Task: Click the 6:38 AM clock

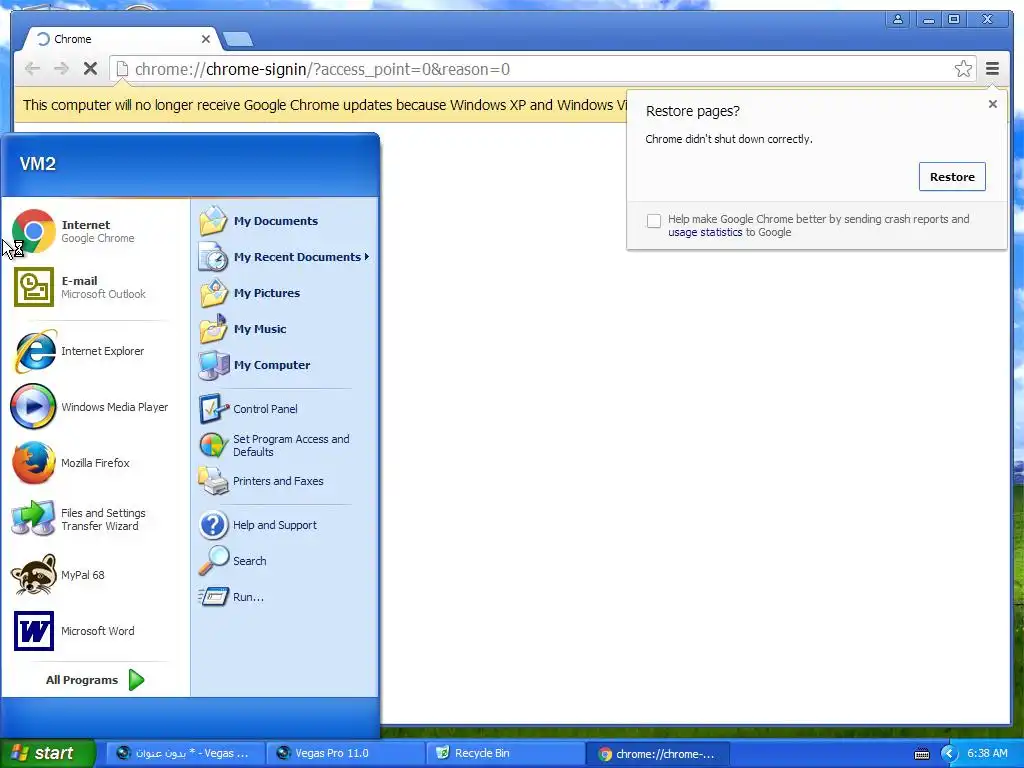Action: [987, 754]
